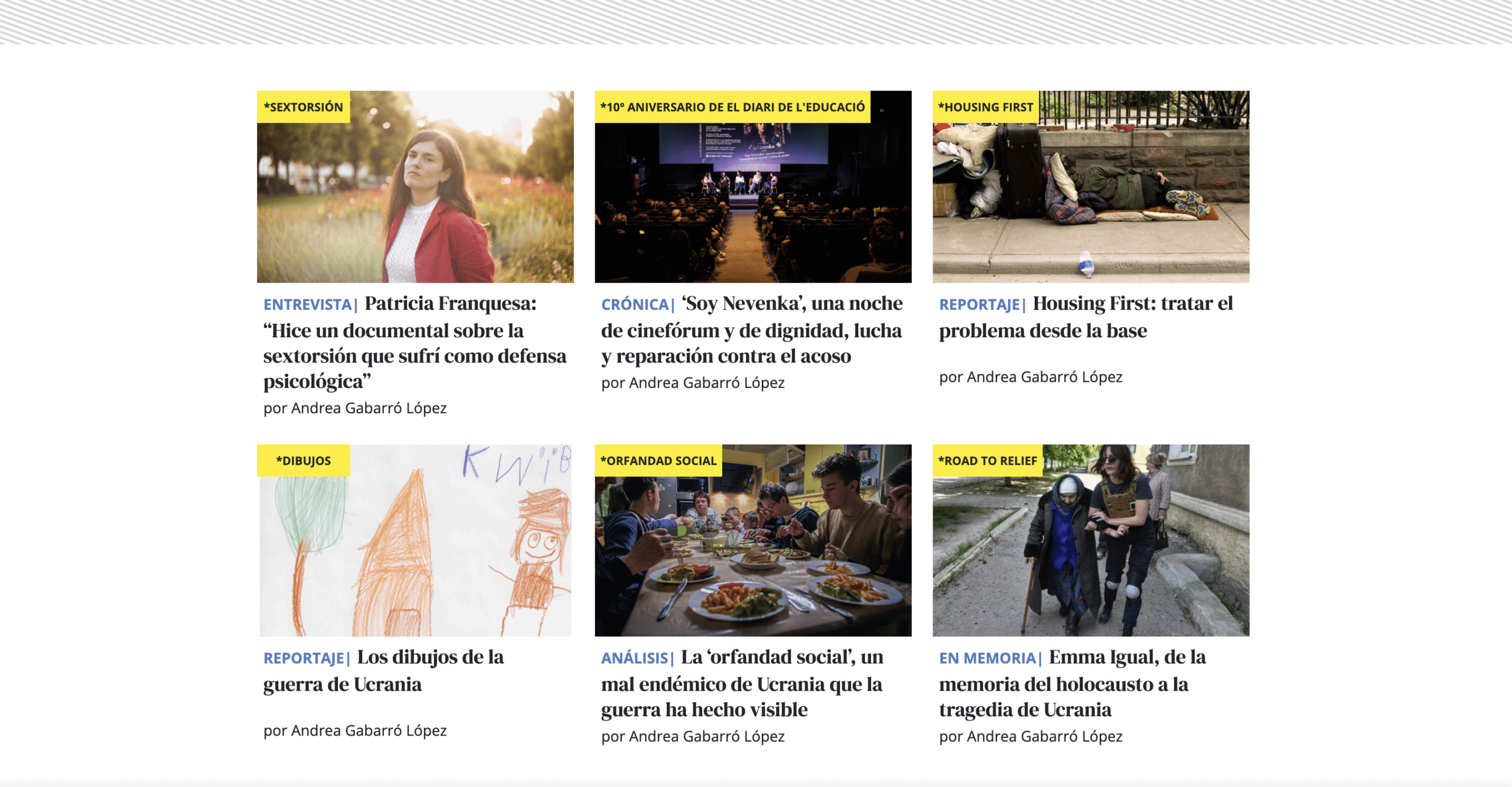This screenshot has width=1512, height=787.
Task: Select the *DIBUJOS yellow tag
Action: click(303, 461)
